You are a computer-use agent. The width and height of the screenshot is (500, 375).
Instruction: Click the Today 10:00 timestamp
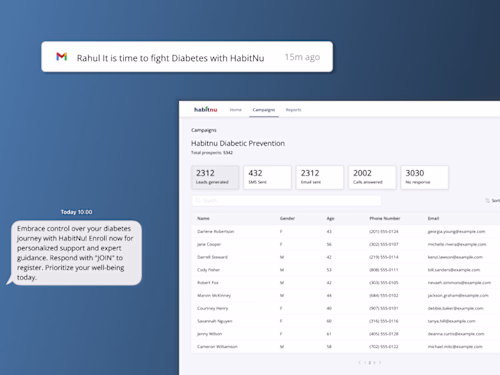[76, 212]
